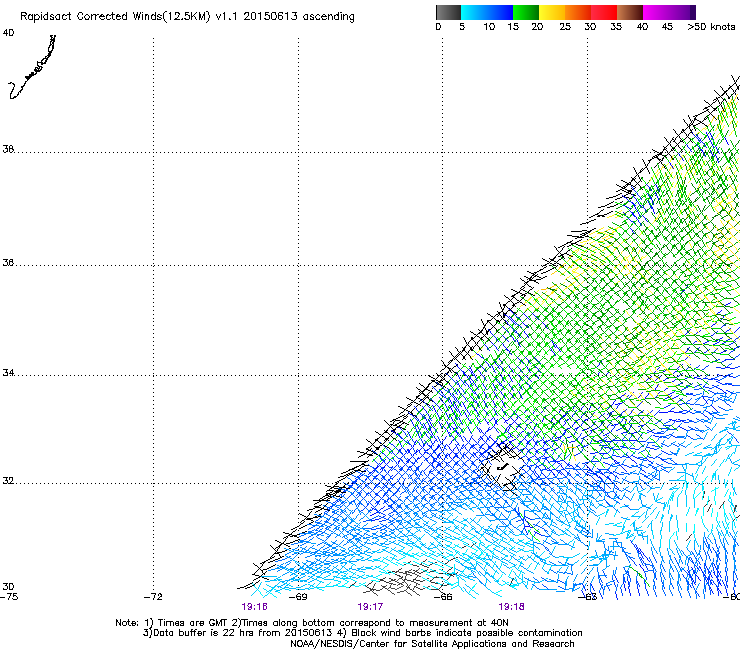Click the '34' latitude axis label
Image resolution: width=740 pixels, height=650 pixels.
pos(8,373)
